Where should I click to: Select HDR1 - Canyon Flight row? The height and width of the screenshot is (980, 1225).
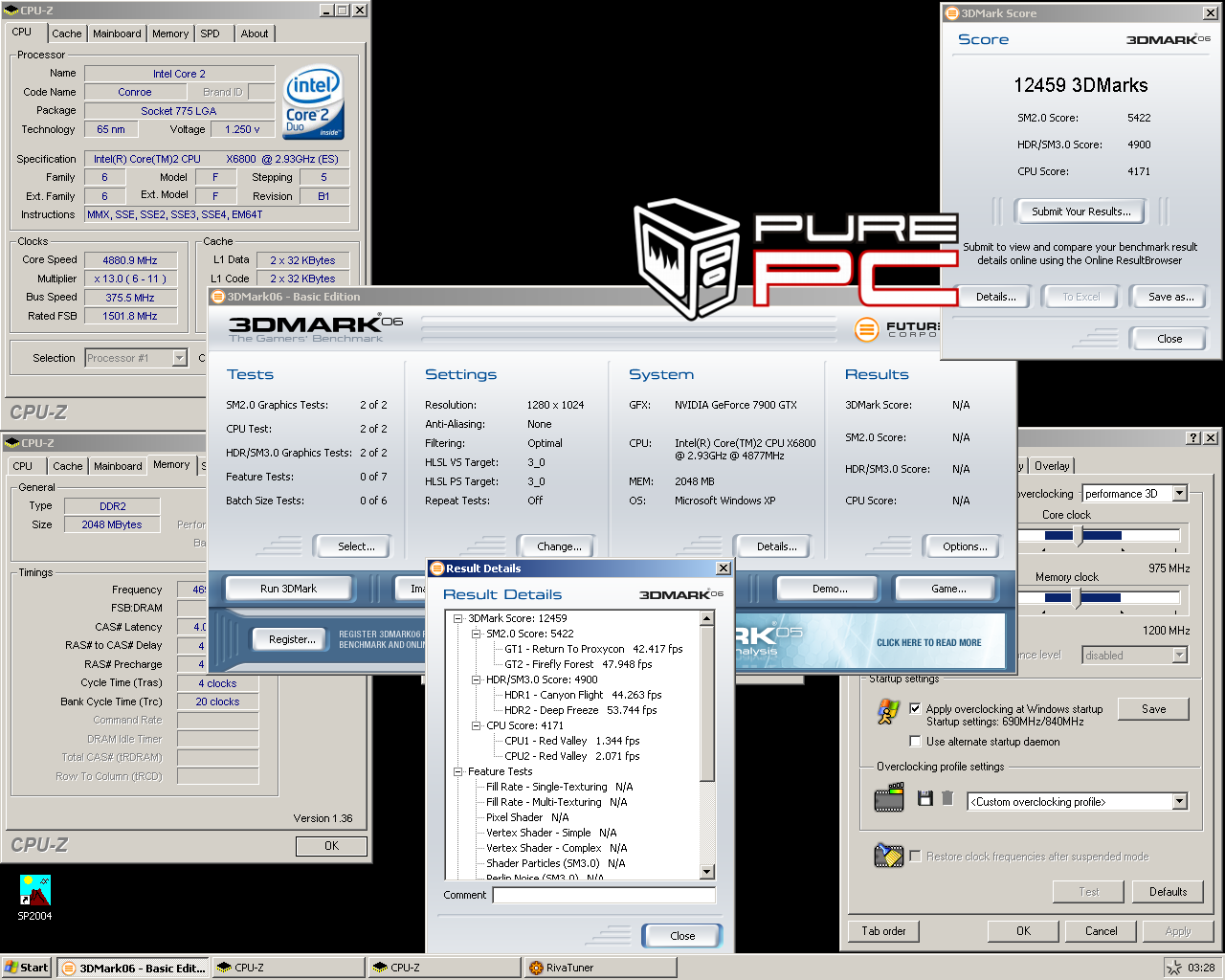tap(583, 695)
